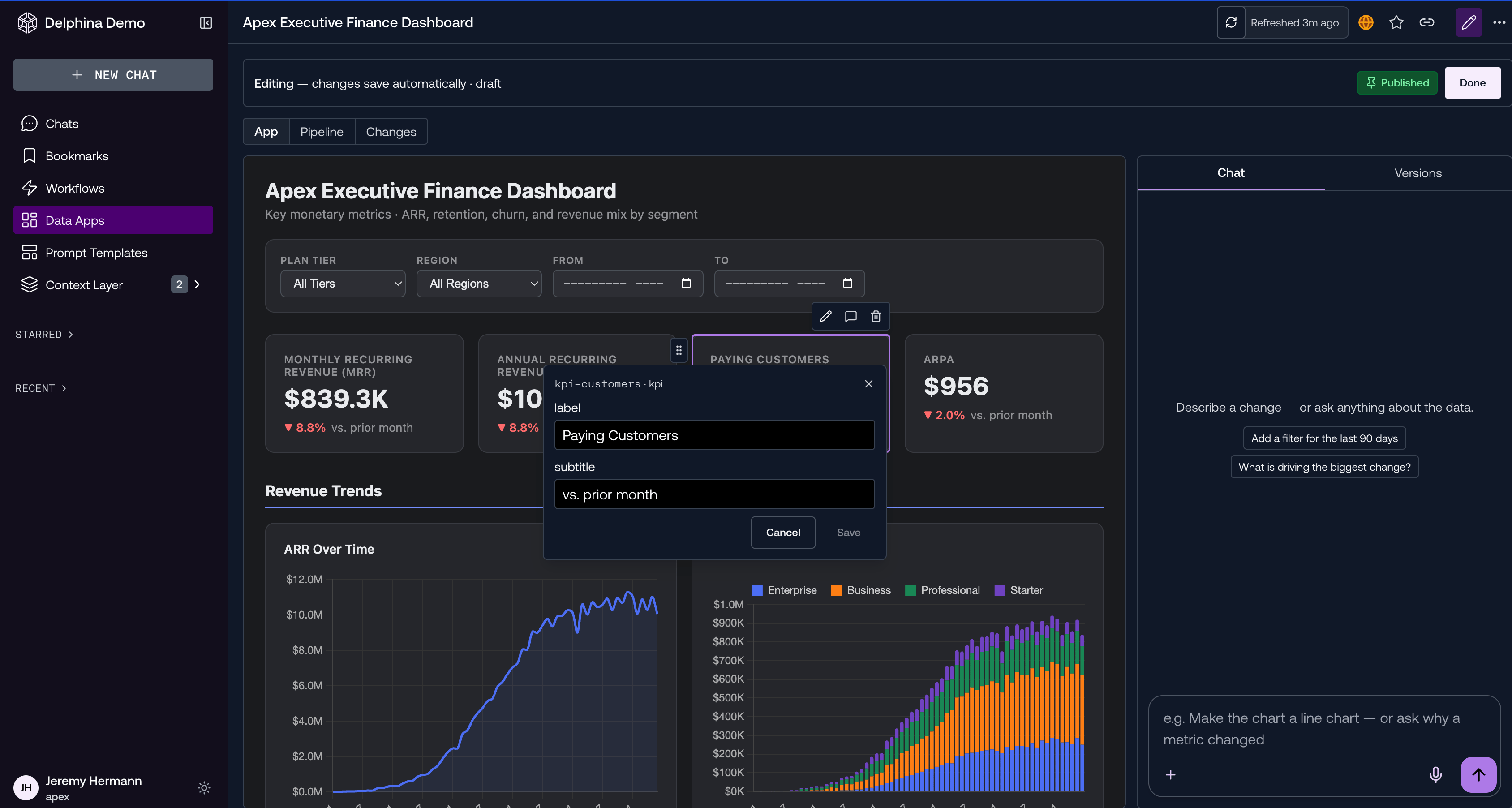Click the trash delete icon above Paying Customers
The height and width of the screenshot is (808, 1512).
876,316
